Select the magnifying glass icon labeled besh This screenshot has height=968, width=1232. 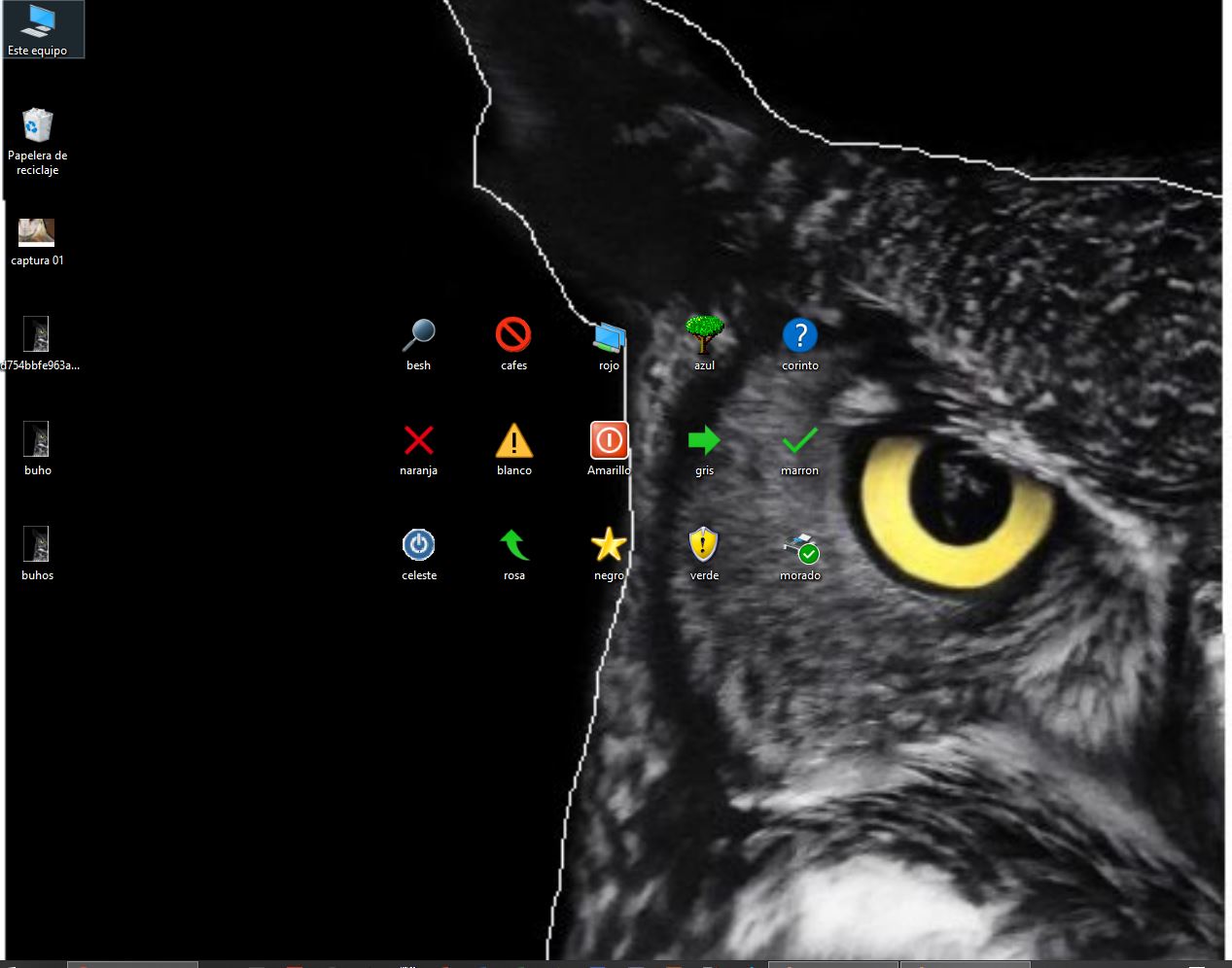click(418, 335)
